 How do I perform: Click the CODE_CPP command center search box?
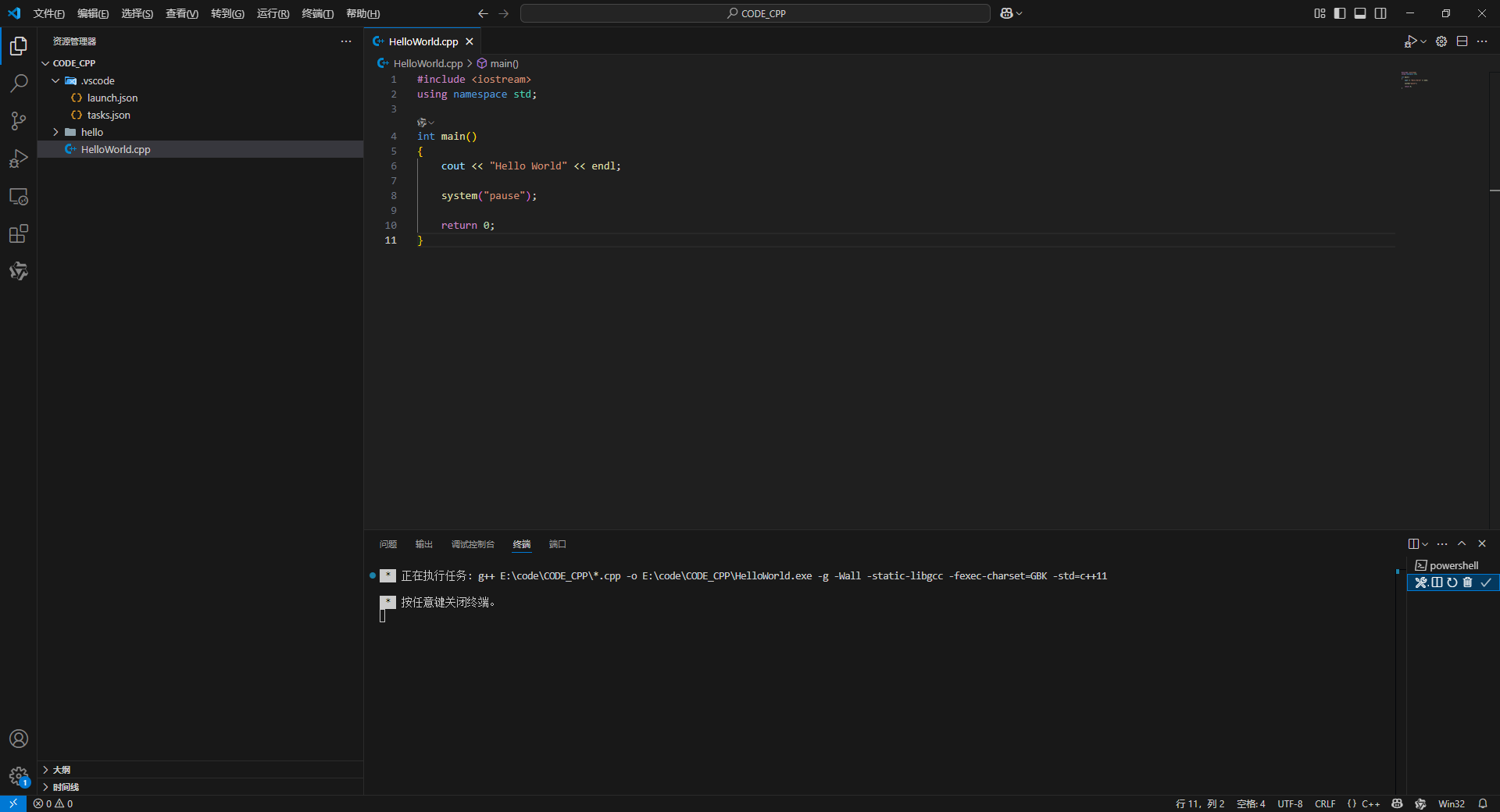(755, 13)
